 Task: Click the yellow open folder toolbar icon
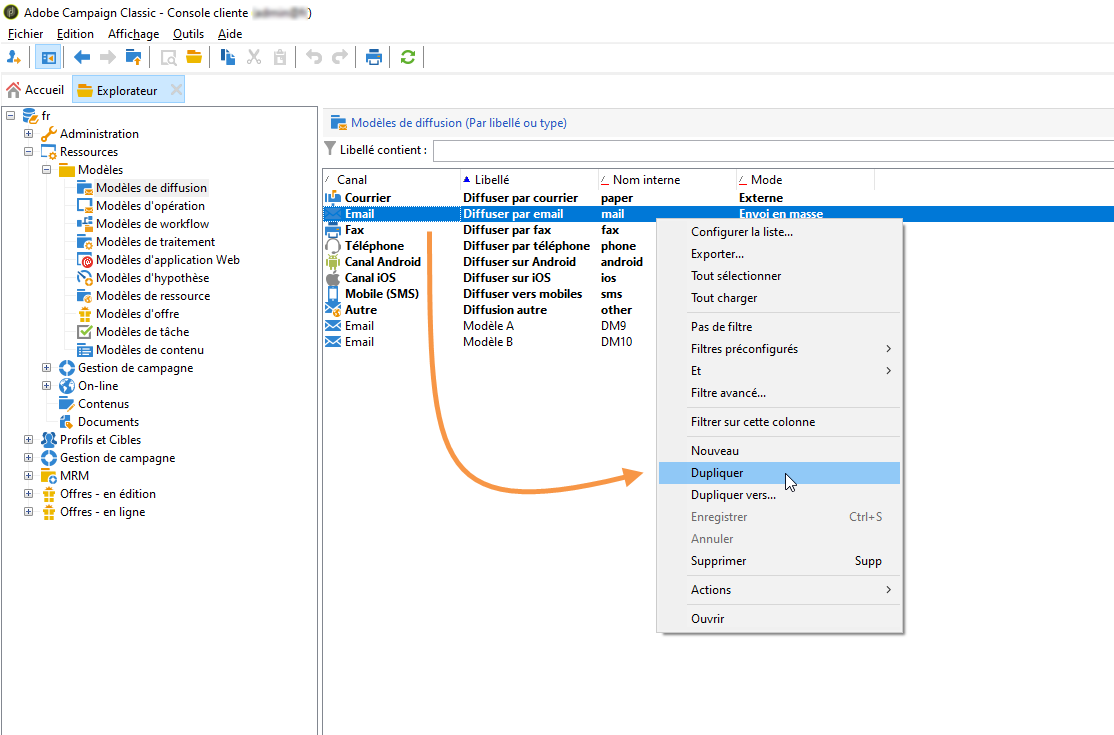point(194,57)
